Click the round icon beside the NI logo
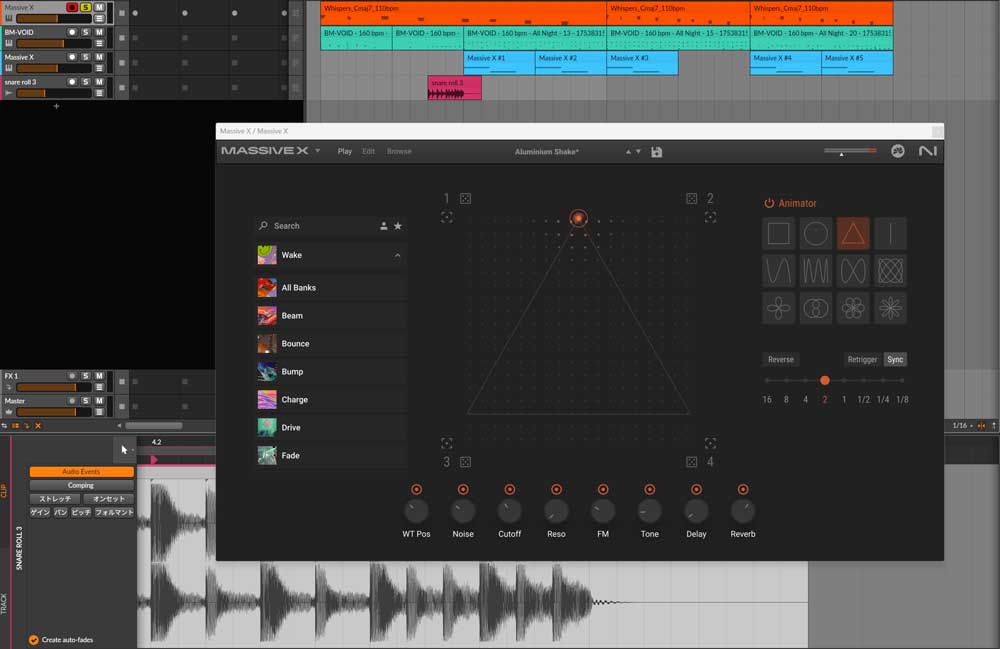 (x=897, y=151)
